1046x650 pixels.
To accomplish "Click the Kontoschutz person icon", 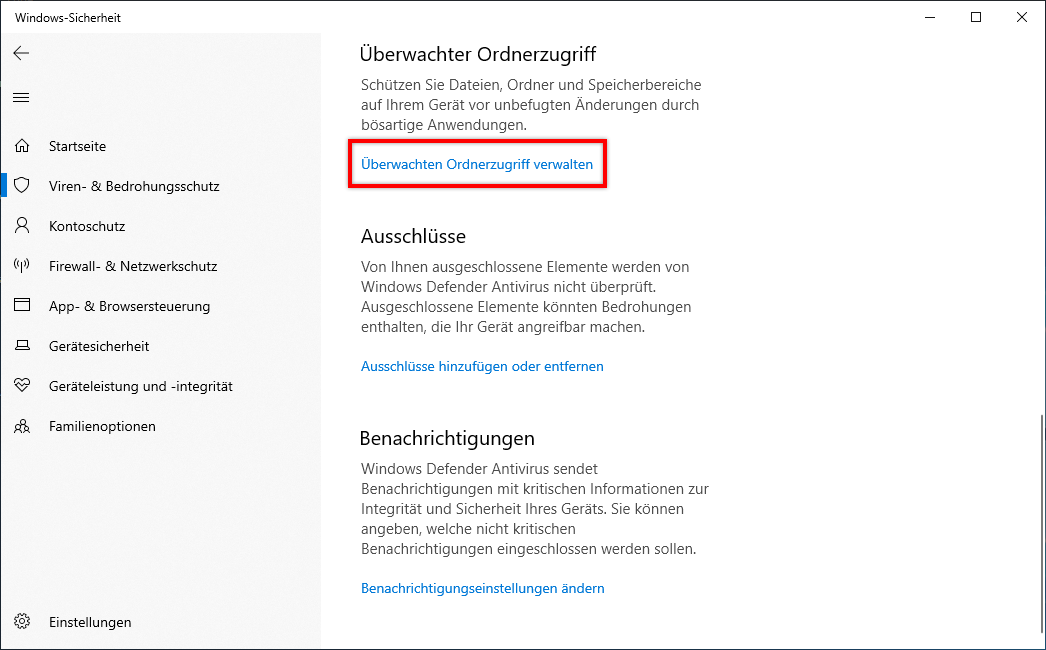I will pyautogui.click(x=22, y=226).
